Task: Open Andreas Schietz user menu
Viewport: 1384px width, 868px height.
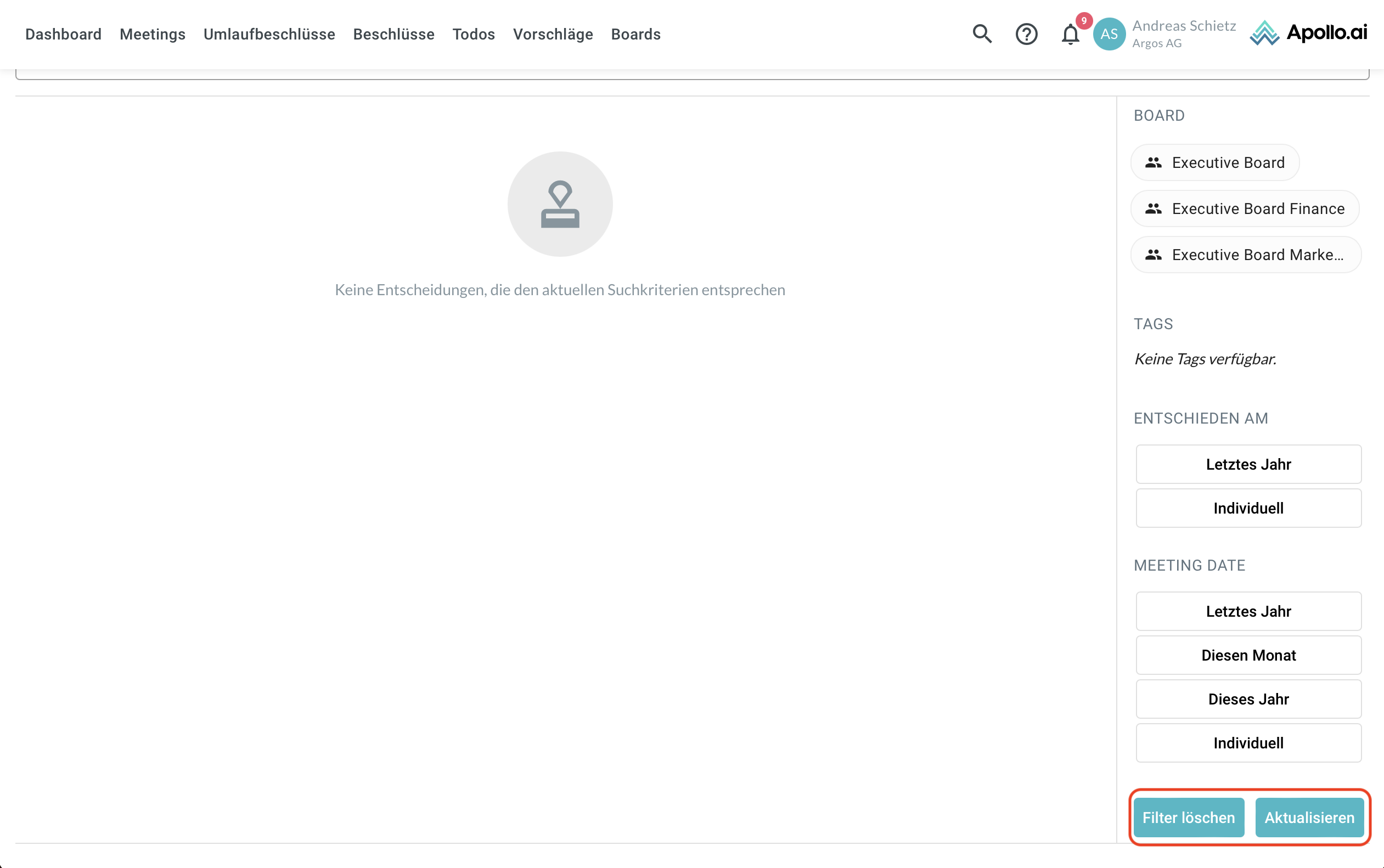Action: pyautogui.click(x=1183, y=33)
